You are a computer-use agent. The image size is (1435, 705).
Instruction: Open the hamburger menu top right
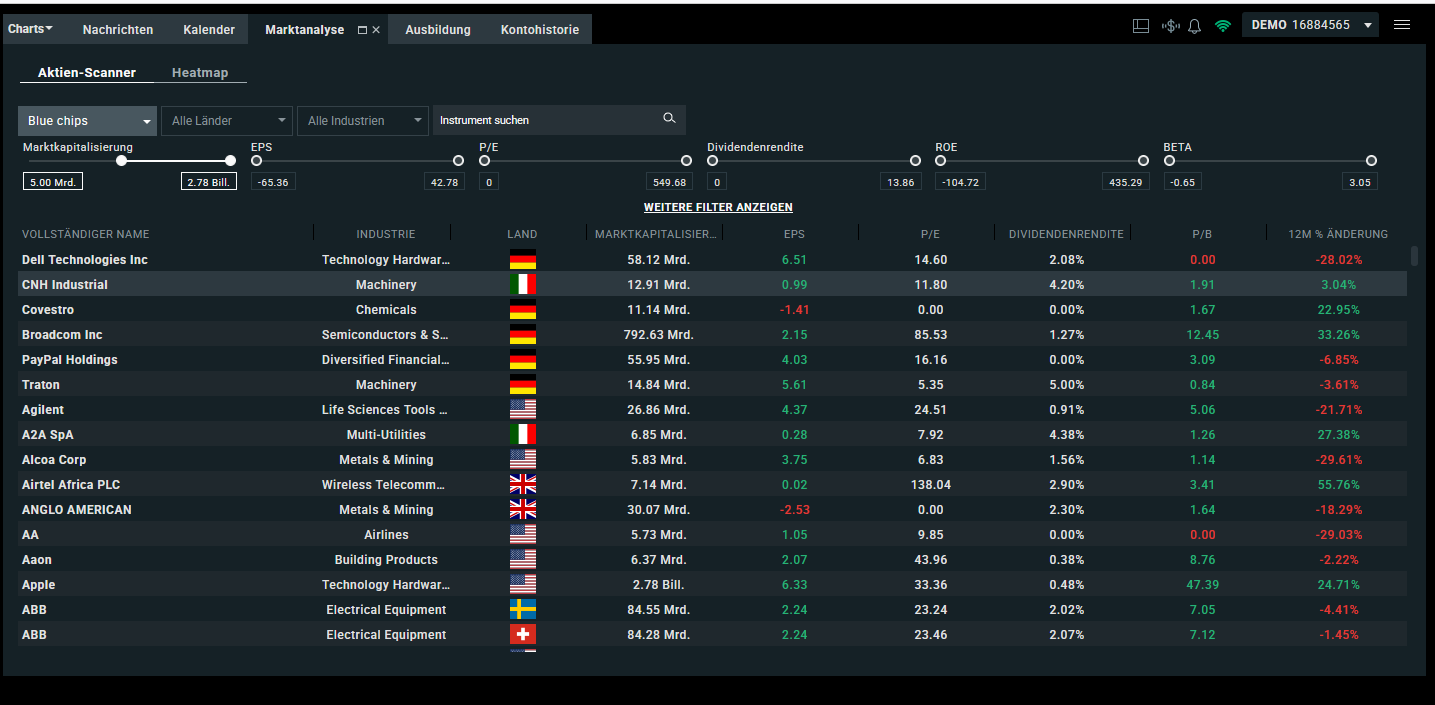[1401, 24]
